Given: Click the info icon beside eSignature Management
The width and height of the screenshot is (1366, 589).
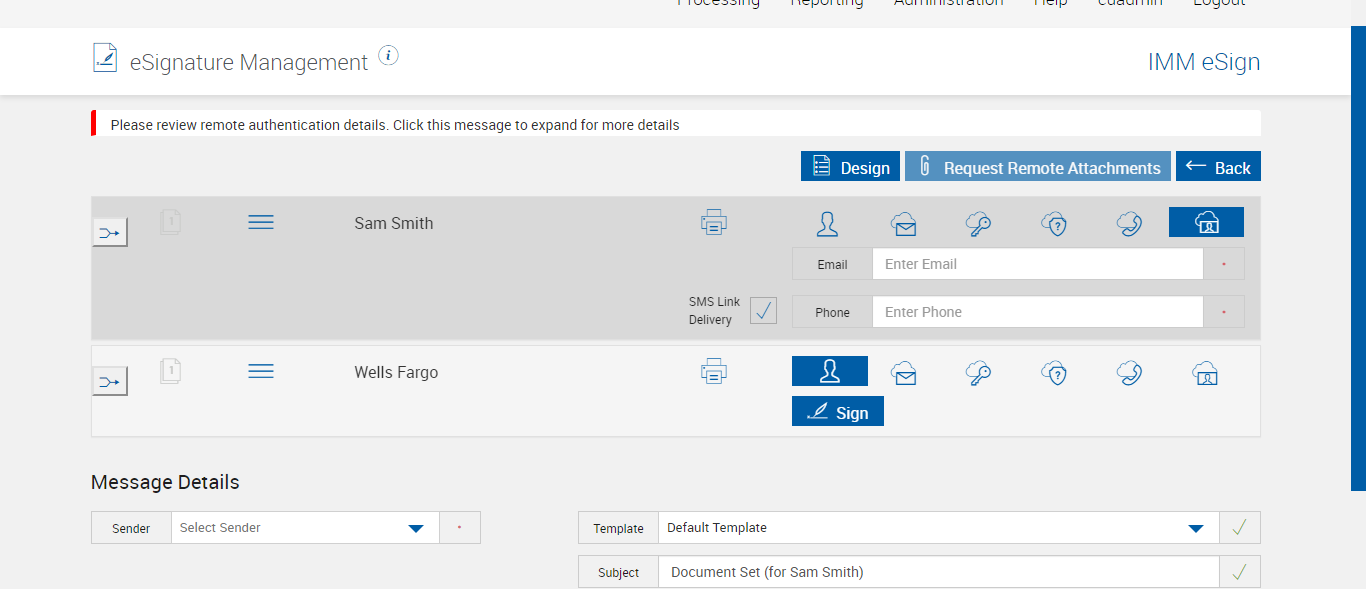Looking at the screenshot, I should (389, 56).
